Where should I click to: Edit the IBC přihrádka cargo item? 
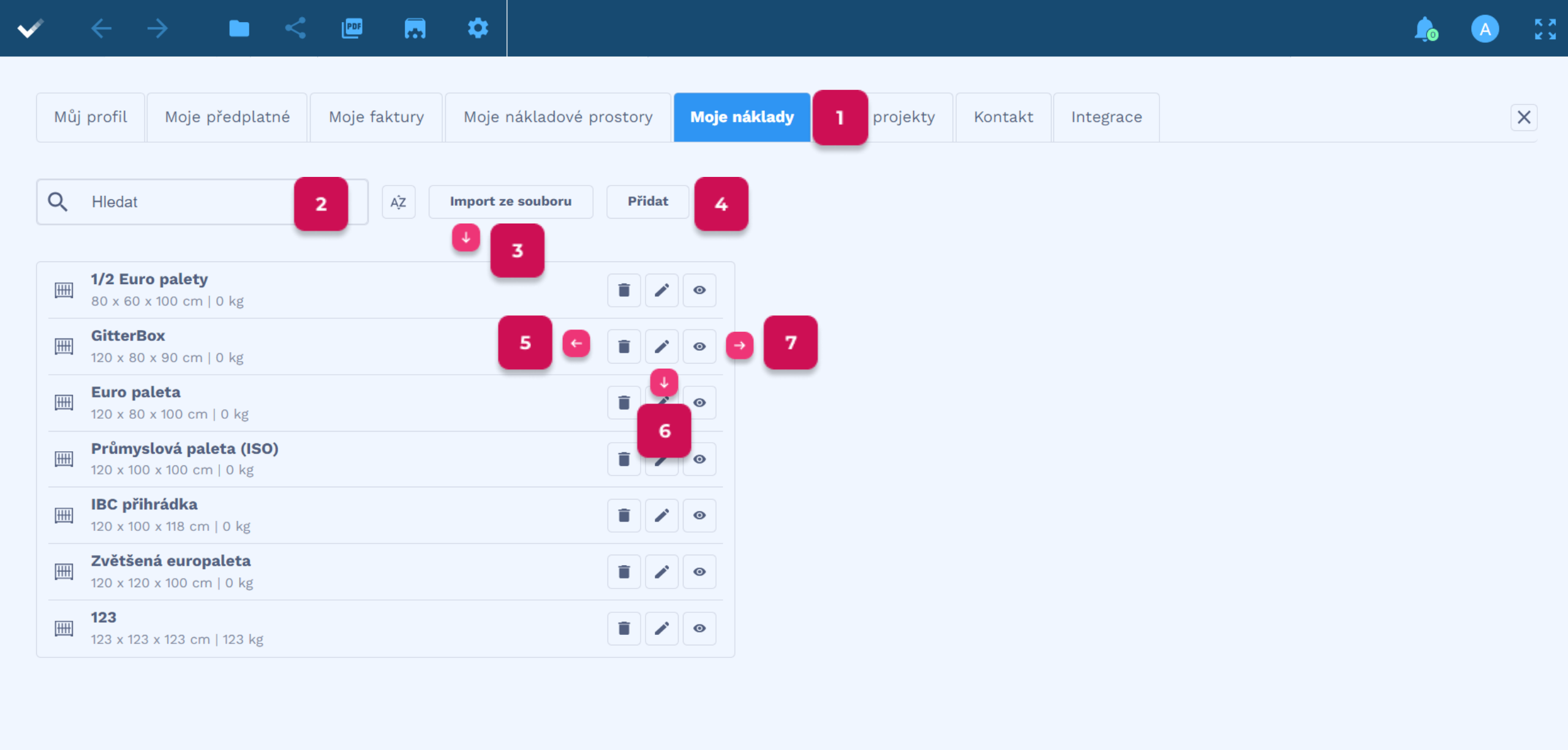point(661,516)
